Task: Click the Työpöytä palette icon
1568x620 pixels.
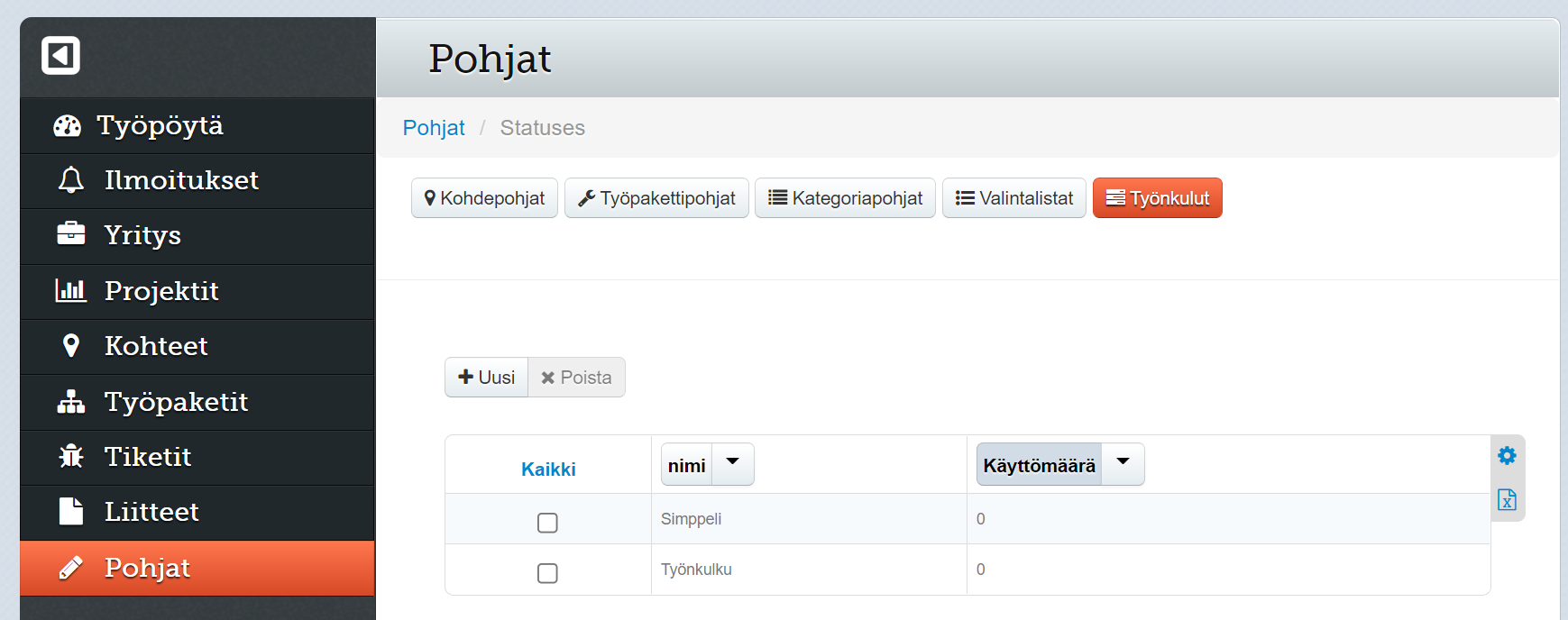Action: pyautogui.click(x=67, y=126)
